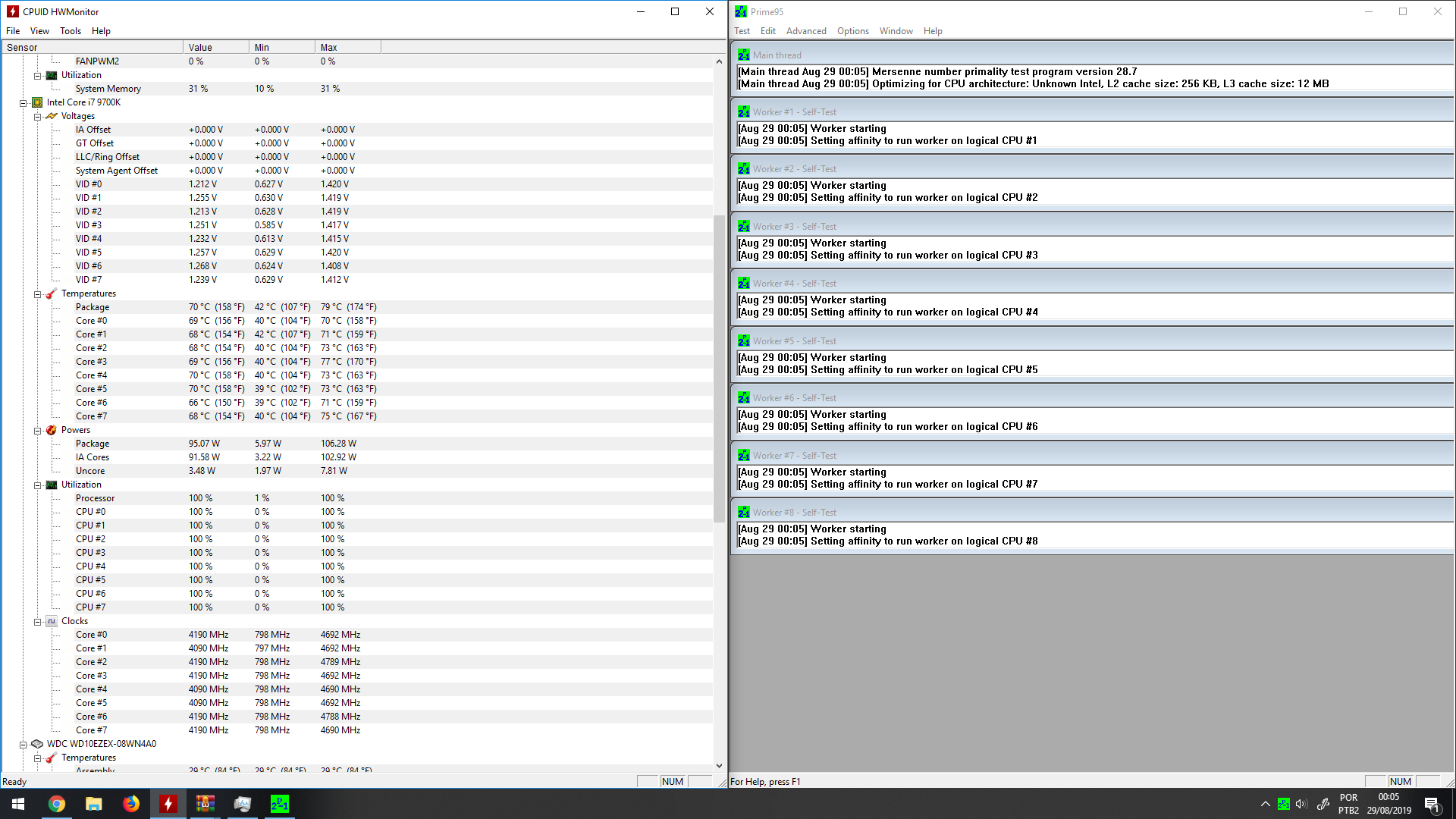
Task: Open the Options menu in Prime95
Action: tap(853, 31)
